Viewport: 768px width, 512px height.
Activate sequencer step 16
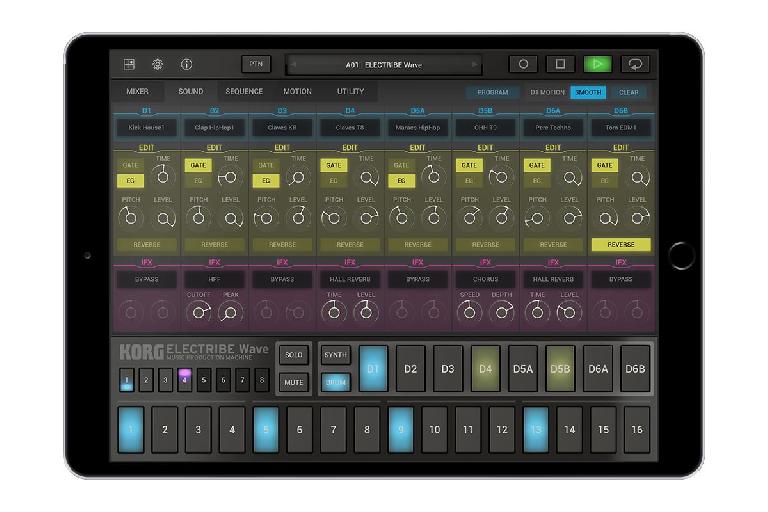pyautogui.click(x=637, y=429)
